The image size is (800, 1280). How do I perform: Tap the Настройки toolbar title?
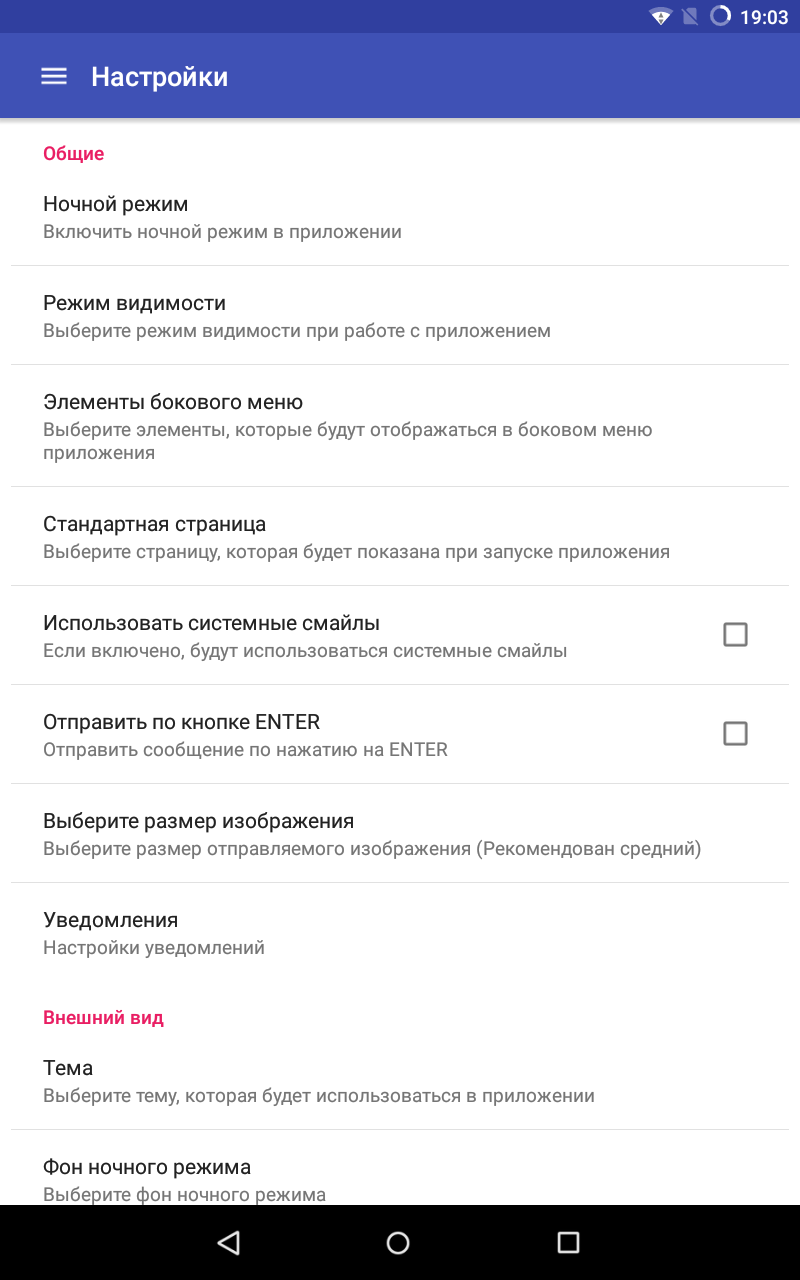(160, 77)
